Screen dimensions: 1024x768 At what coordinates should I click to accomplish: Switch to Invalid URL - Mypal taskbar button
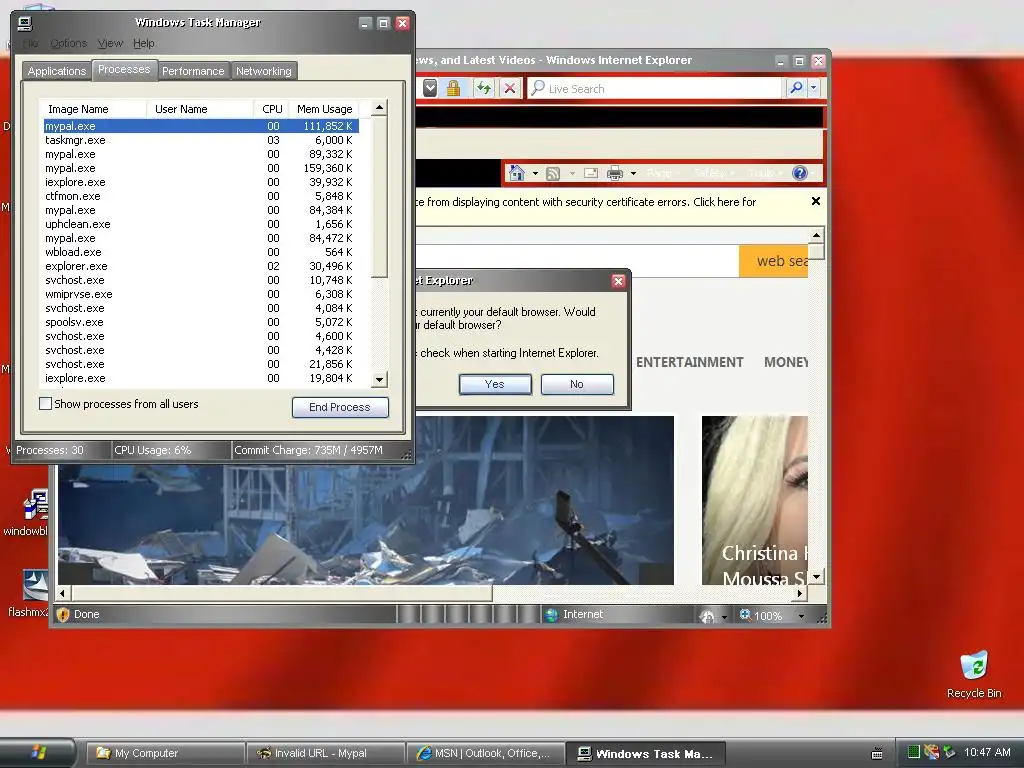tap(325, 753)
